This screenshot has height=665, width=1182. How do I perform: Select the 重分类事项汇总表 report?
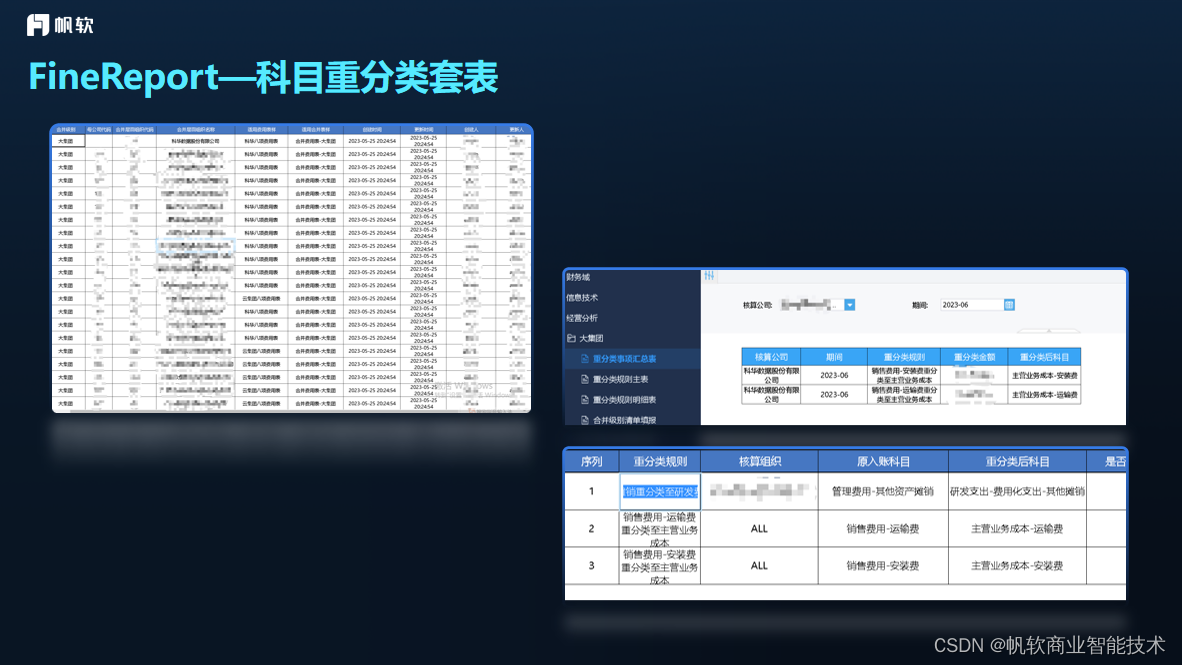(624, 359)
